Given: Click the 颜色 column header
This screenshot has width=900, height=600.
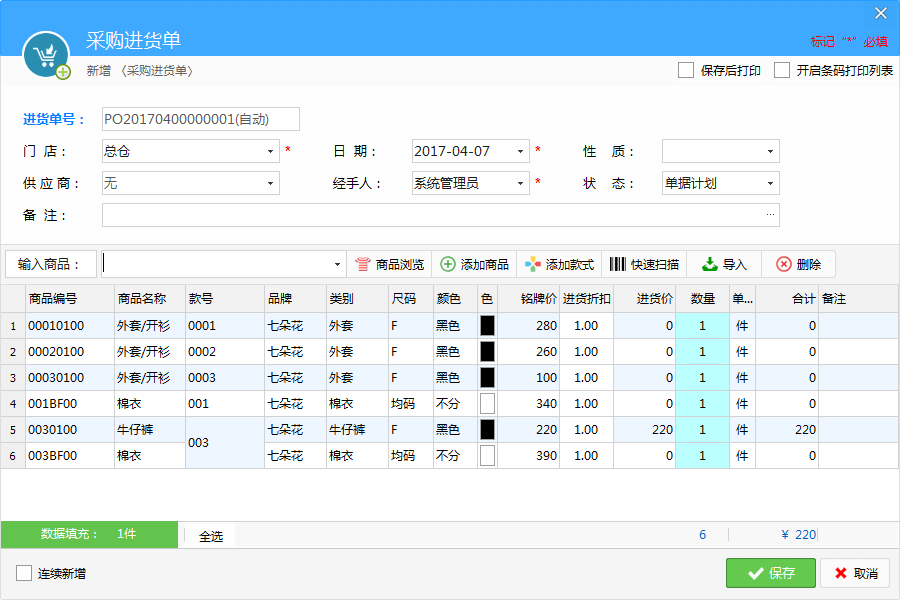Looking at the screenshot, I should click(x=456, y=299).
